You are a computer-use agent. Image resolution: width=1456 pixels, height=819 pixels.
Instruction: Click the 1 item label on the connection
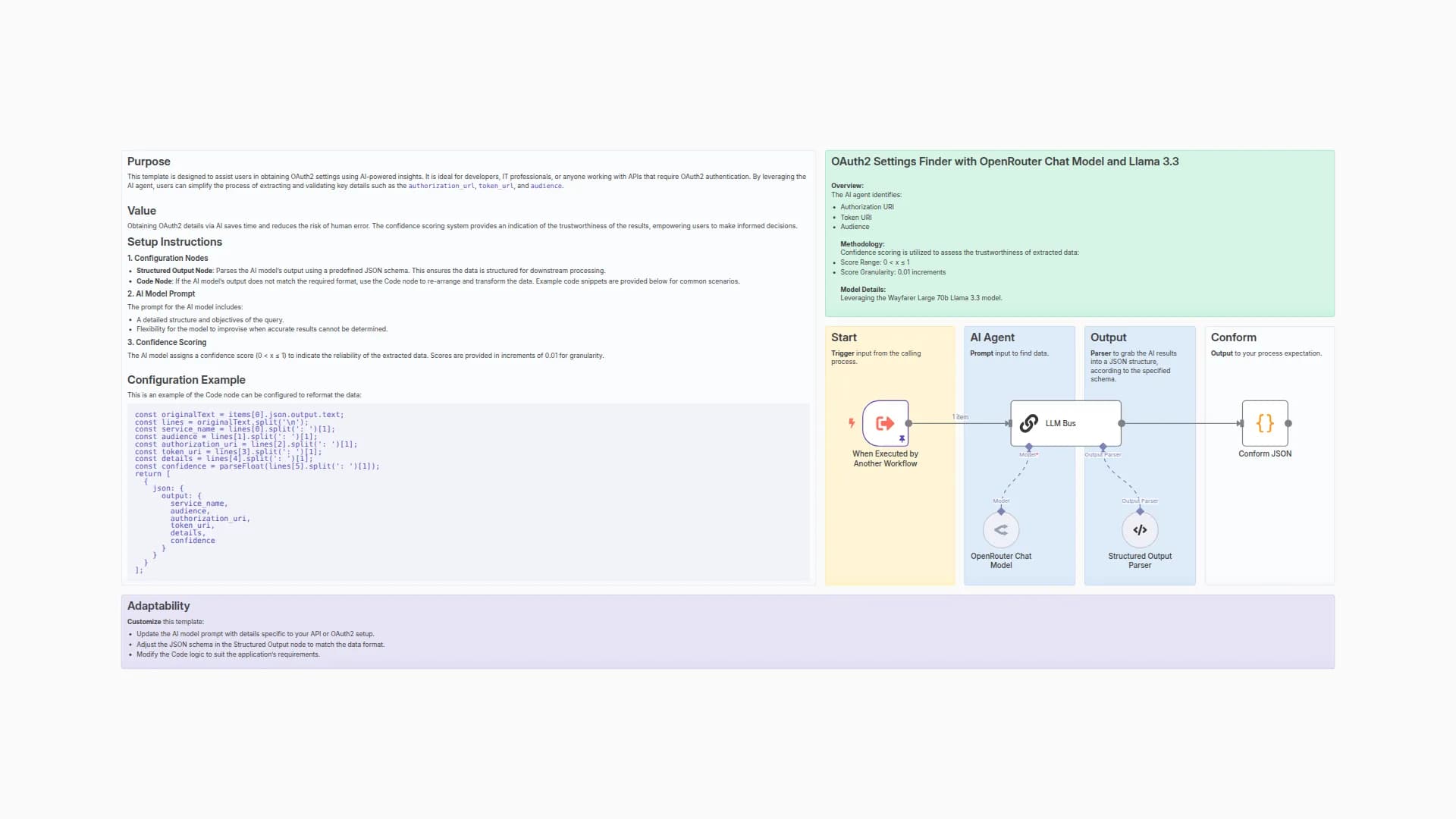959,416
